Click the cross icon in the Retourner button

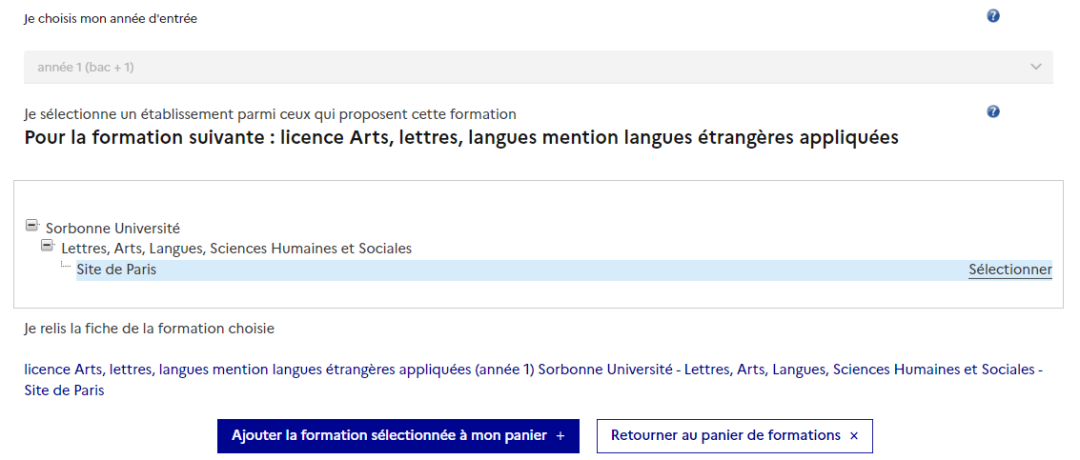coord(854,436)
